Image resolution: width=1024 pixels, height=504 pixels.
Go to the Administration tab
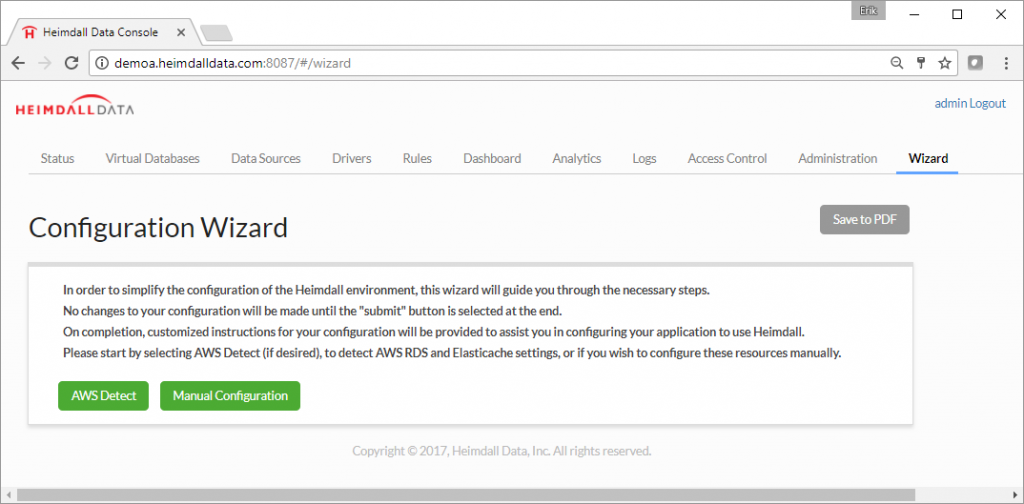(838, 158)
